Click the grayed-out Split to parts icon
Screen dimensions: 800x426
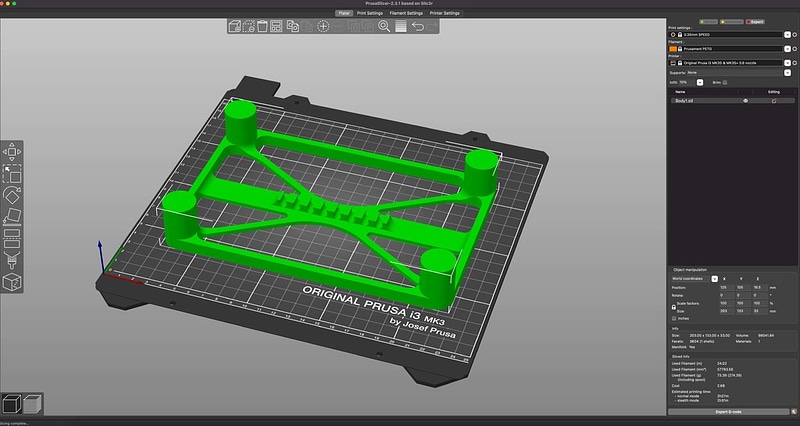pos(367,26)
